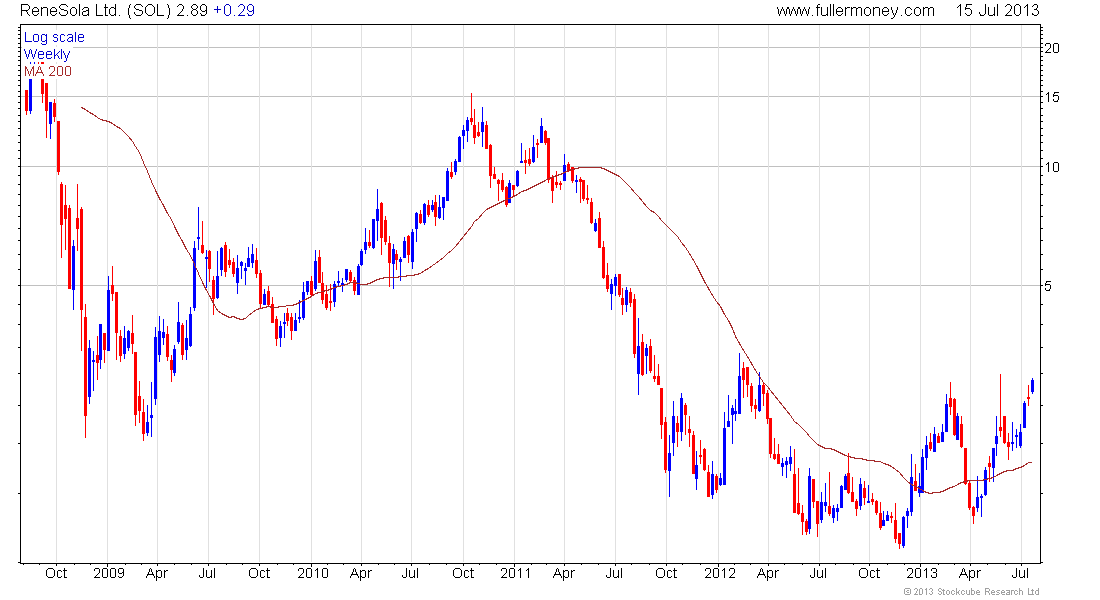1100x600 pixels.
Task: Click the 2009 year label on time axis
Action: pos(109,573)
